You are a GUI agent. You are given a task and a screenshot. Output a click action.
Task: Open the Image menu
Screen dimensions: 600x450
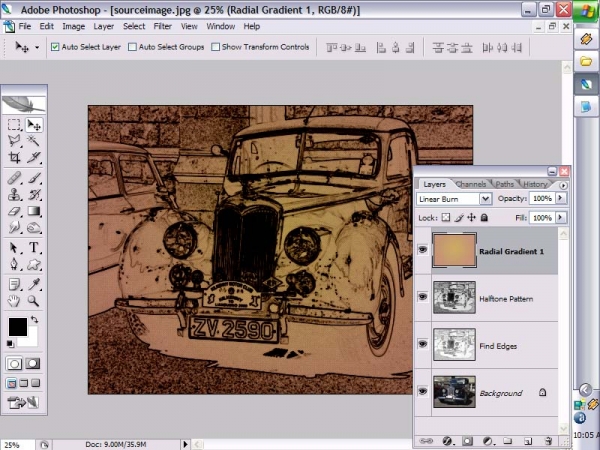tap(73, 26)
